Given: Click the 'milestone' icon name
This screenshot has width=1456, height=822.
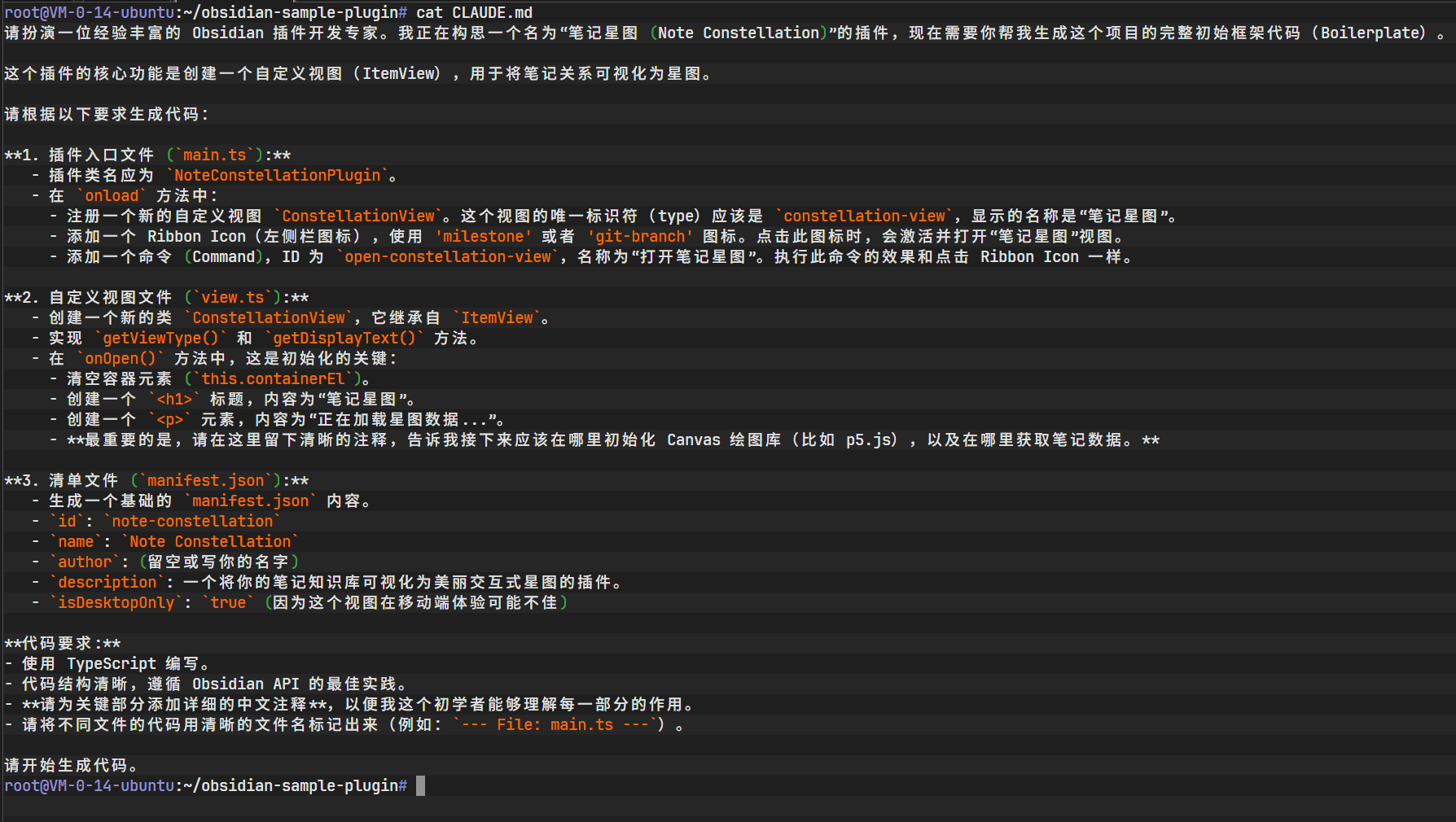Looking at the screenshot, I should [x=484, y=236].
